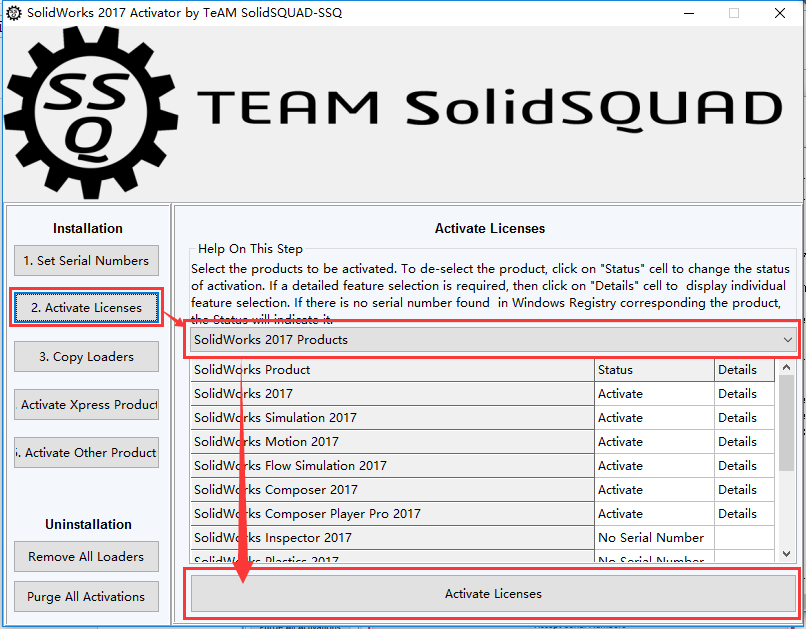Image resolution: width=806 pixels, height=629 pixels.
Task: Open Activate Xpress Products step
Action: point(86,404)
